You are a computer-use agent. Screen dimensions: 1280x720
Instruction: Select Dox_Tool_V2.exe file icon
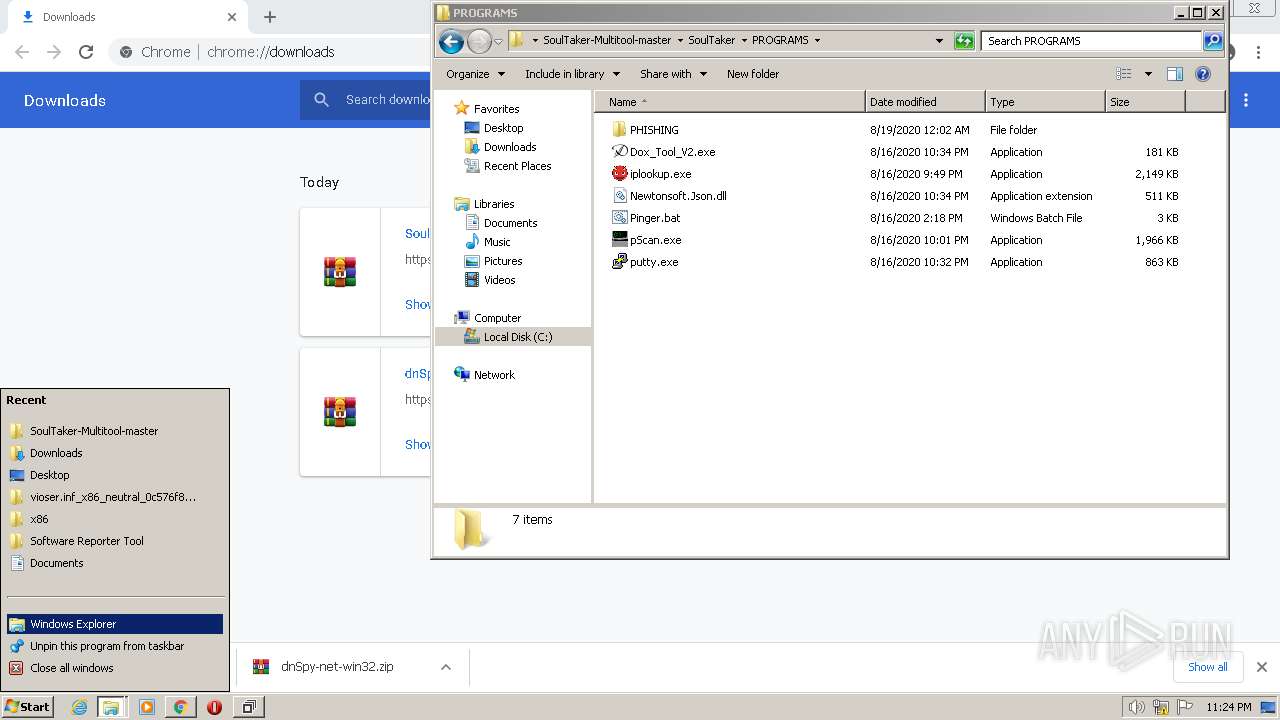pyautogui.click(x=619, y=152)
